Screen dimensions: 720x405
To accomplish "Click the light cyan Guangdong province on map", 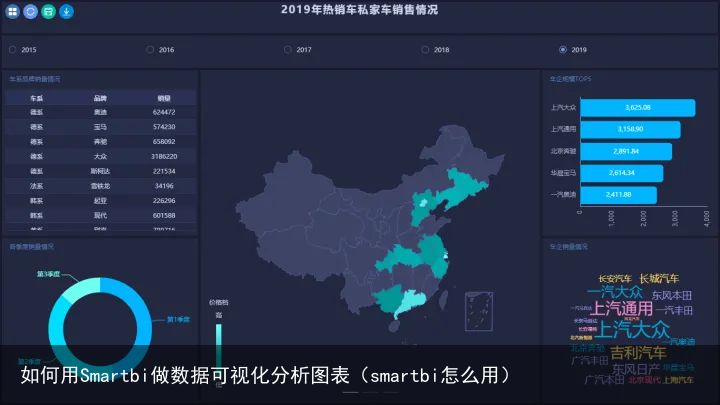I will [x=410, y=302].
